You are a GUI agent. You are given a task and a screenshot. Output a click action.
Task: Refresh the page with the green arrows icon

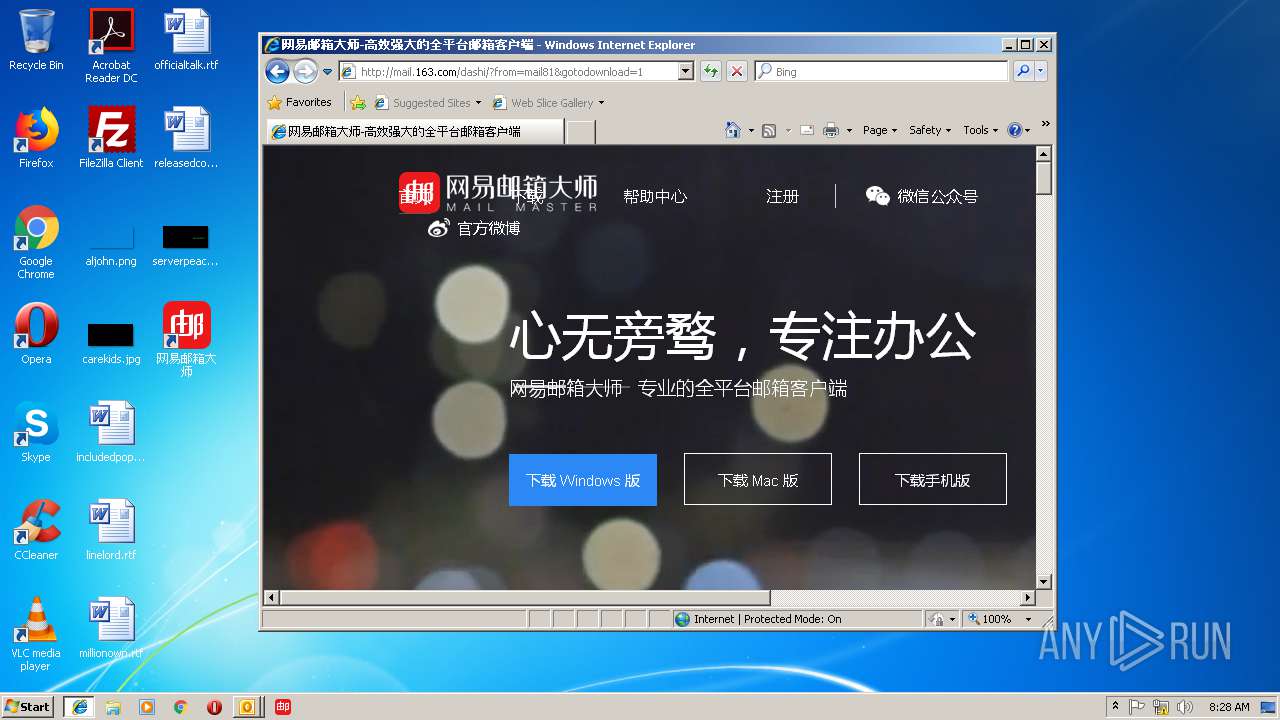coord(710,72)
